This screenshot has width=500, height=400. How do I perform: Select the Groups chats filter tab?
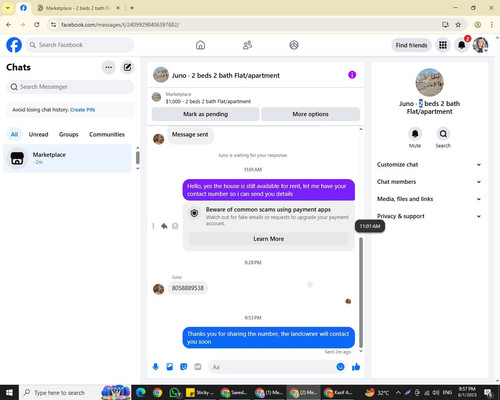click(x=69, y=134)
